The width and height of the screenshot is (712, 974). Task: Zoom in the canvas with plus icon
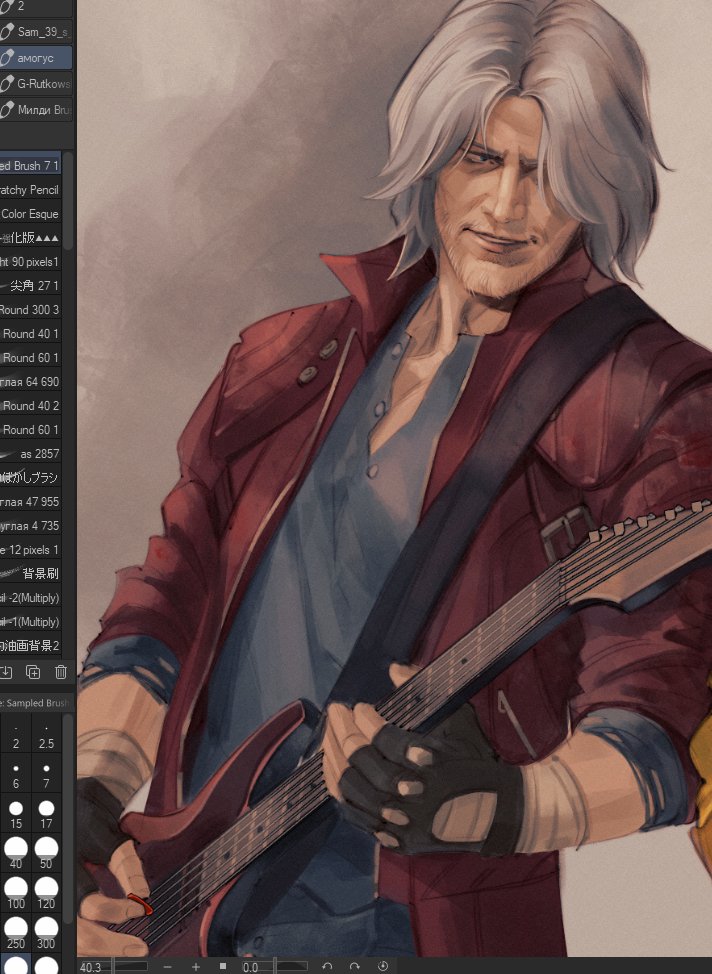196,967
